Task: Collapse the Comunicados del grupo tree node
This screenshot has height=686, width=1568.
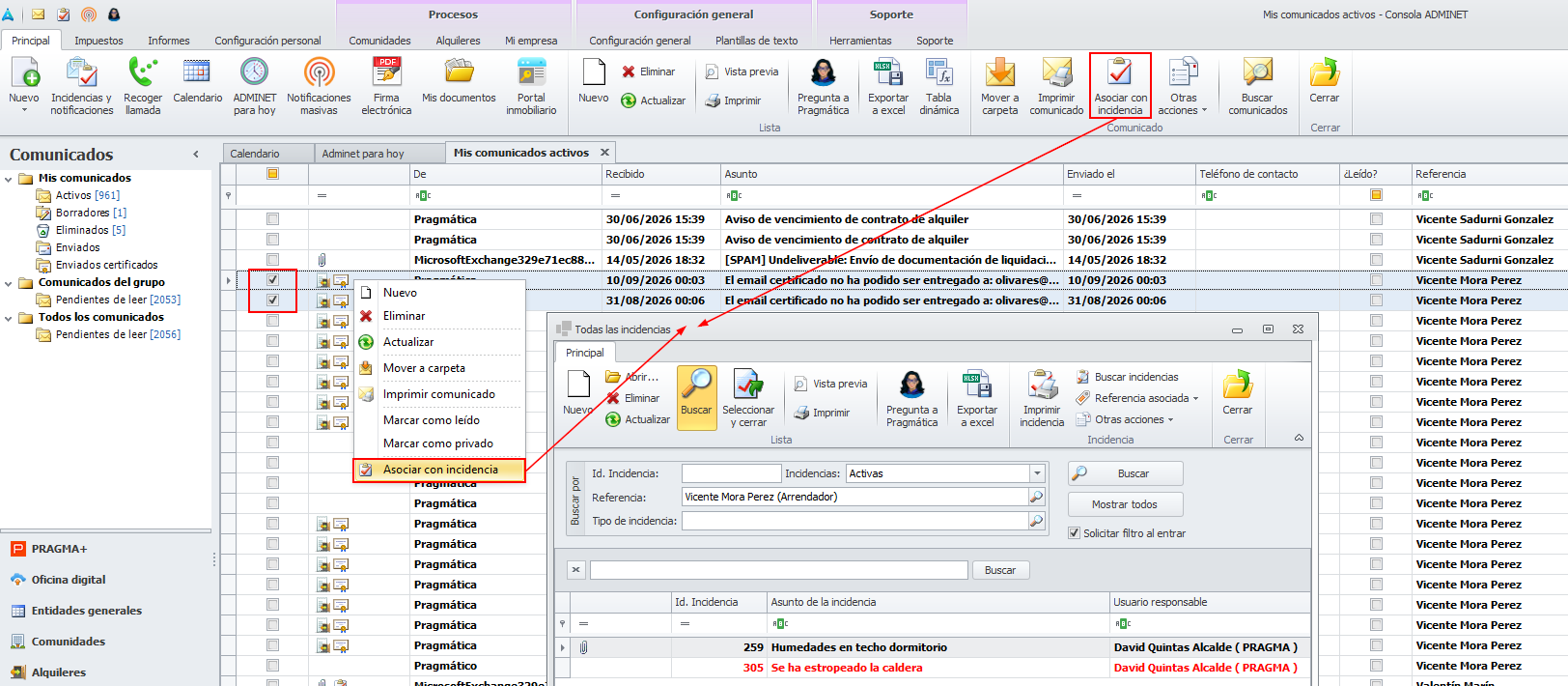Action: [x=9, y=283]
